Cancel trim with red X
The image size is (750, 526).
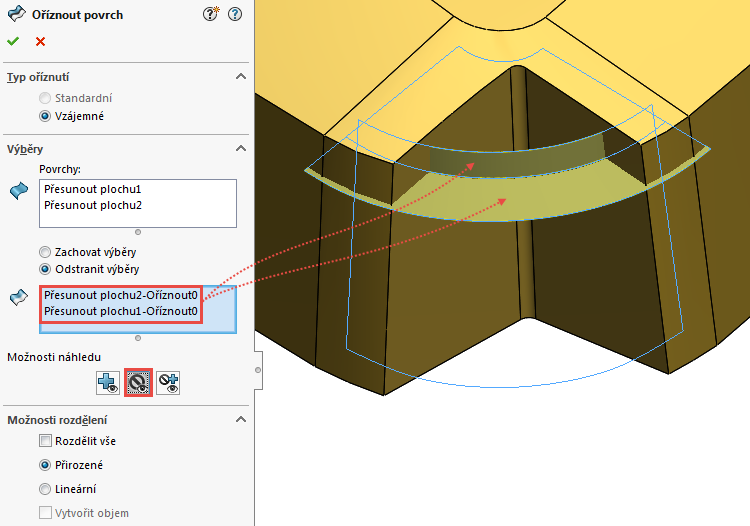point(40,42)
